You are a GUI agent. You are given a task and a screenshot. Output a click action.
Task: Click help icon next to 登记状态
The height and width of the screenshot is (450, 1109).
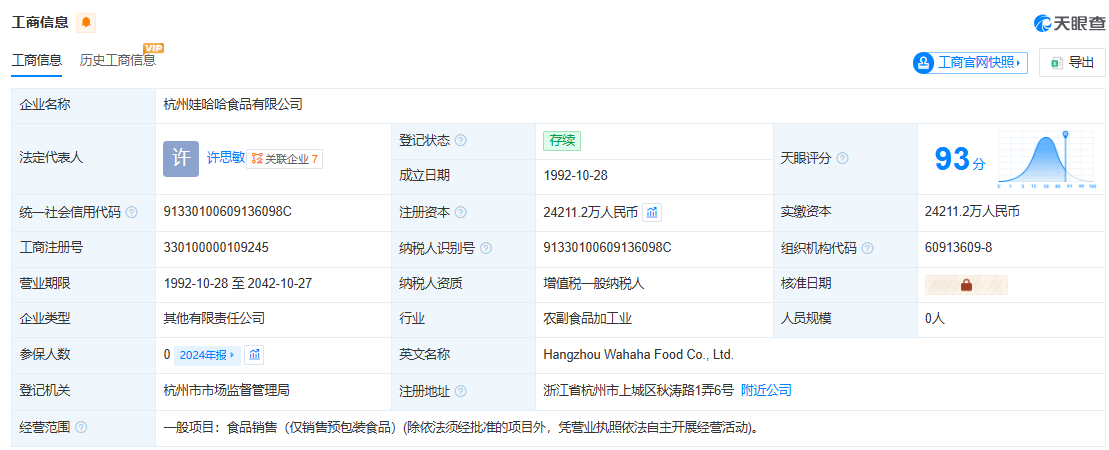(460, 141)
